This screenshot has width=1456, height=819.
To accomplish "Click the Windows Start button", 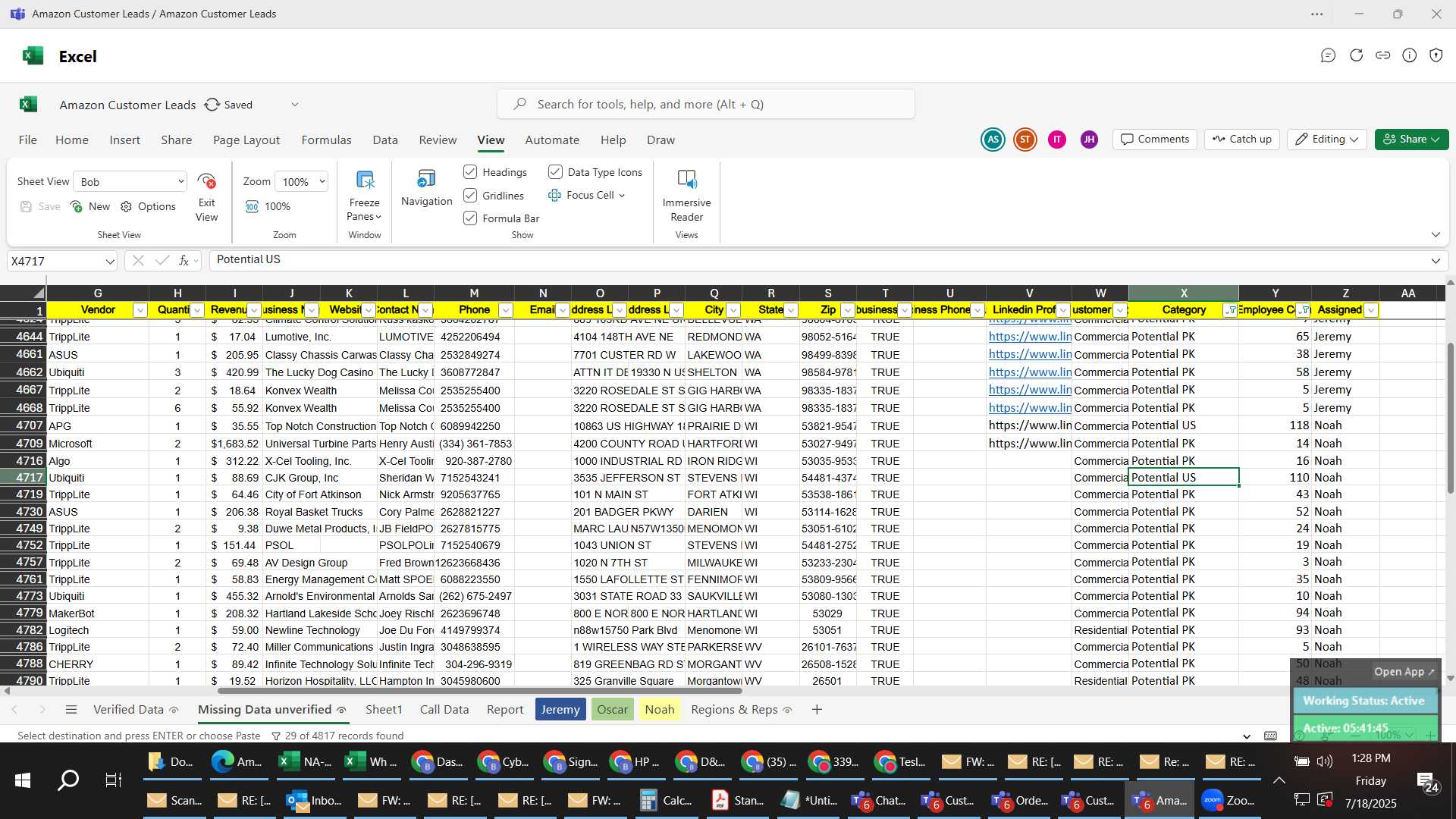I will [23, 780].
